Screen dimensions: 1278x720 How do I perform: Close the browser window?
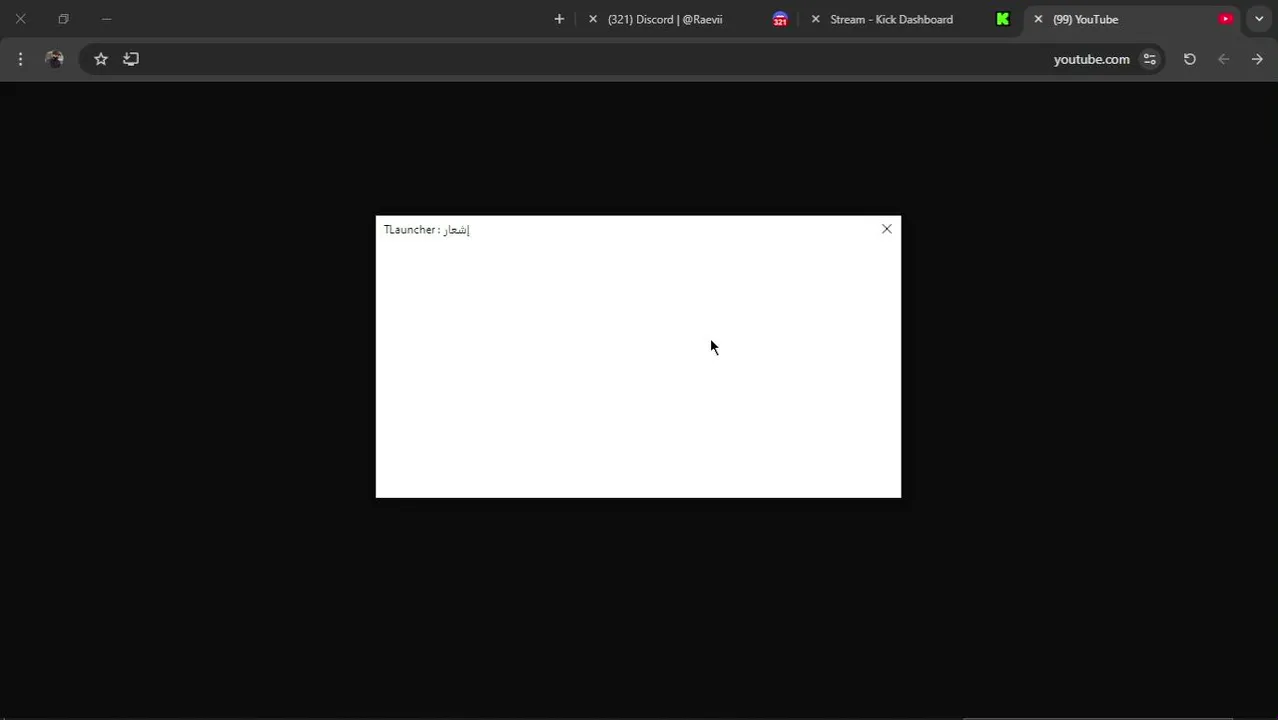point(20,19)
